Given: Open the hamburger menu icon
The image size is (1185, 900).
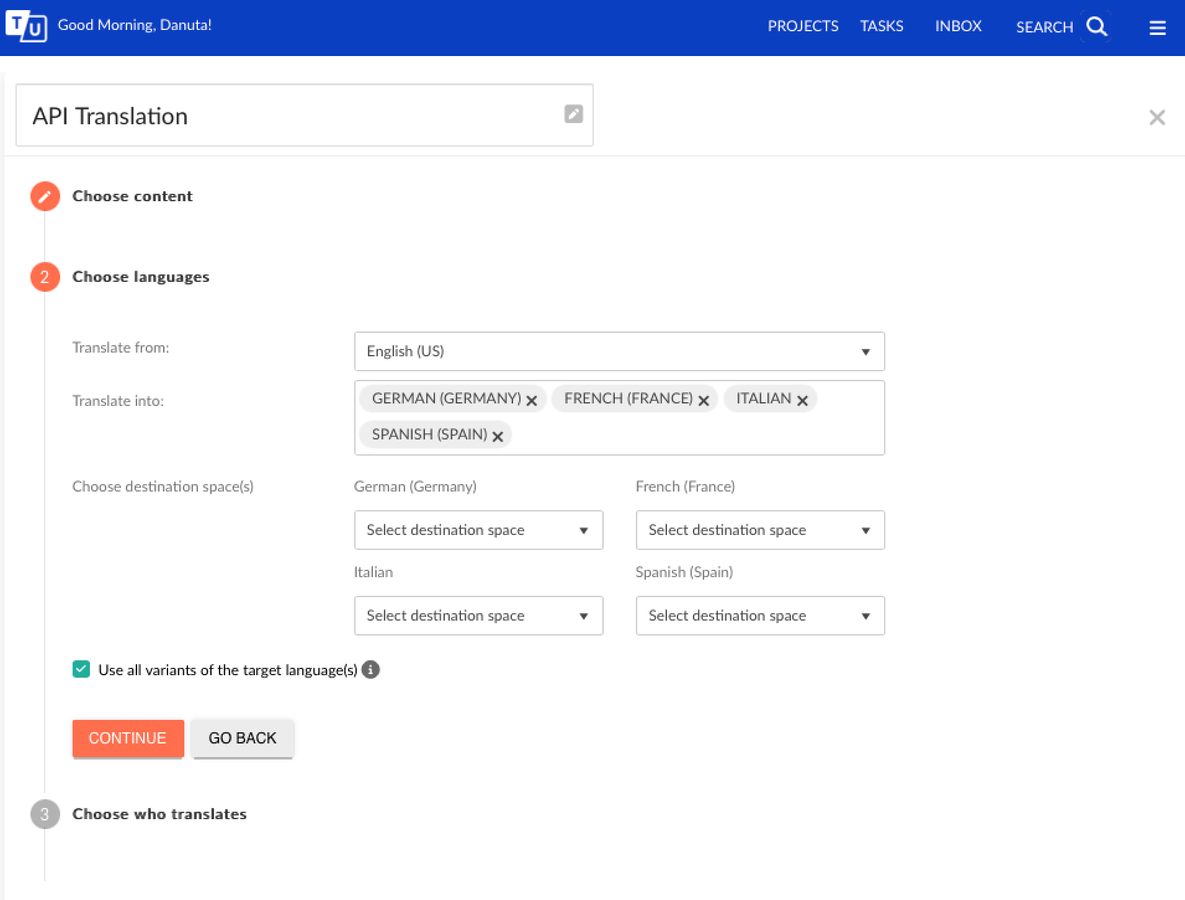Looking at the screenshot, I should (1157, 28).
